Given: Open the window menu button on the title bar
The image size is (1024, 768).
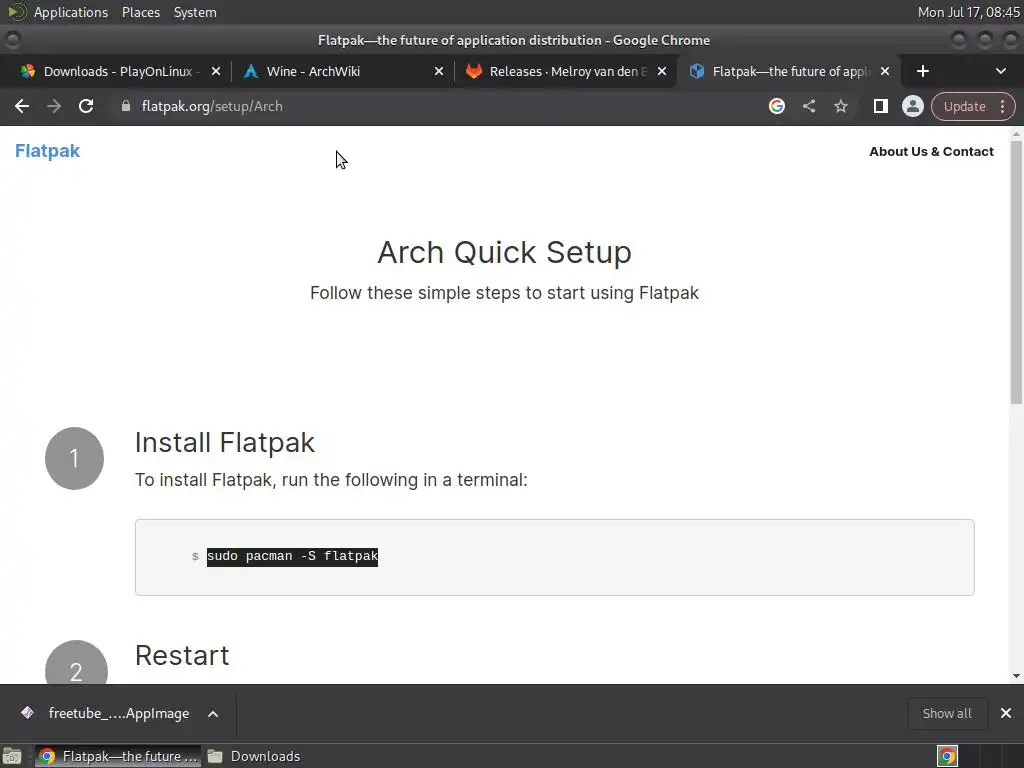Looking at the screenshot, I should pyautogui.click(x=12, y=40).
